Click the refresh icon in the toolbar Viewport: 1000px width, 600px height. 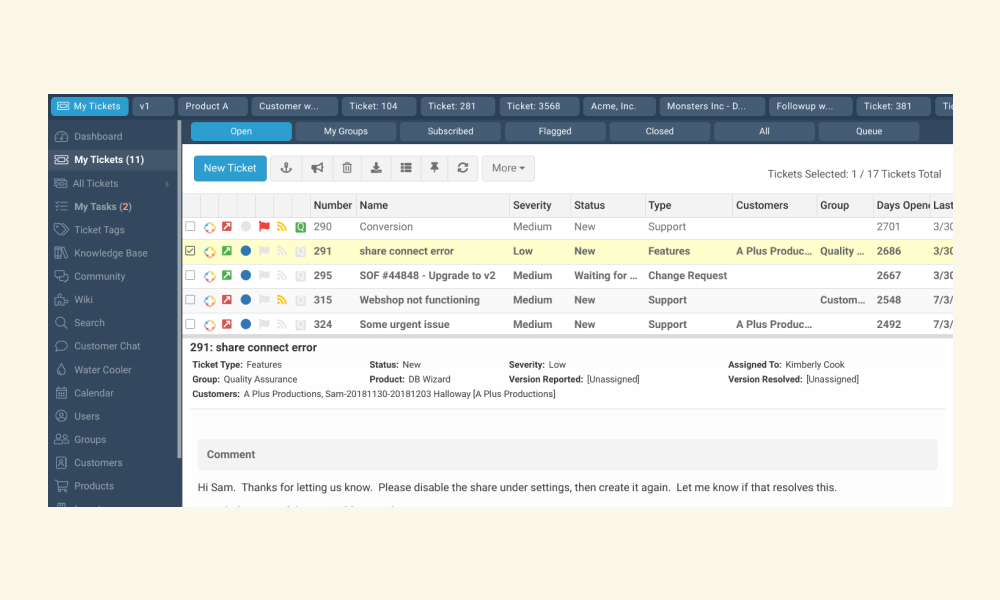point(463,168)
